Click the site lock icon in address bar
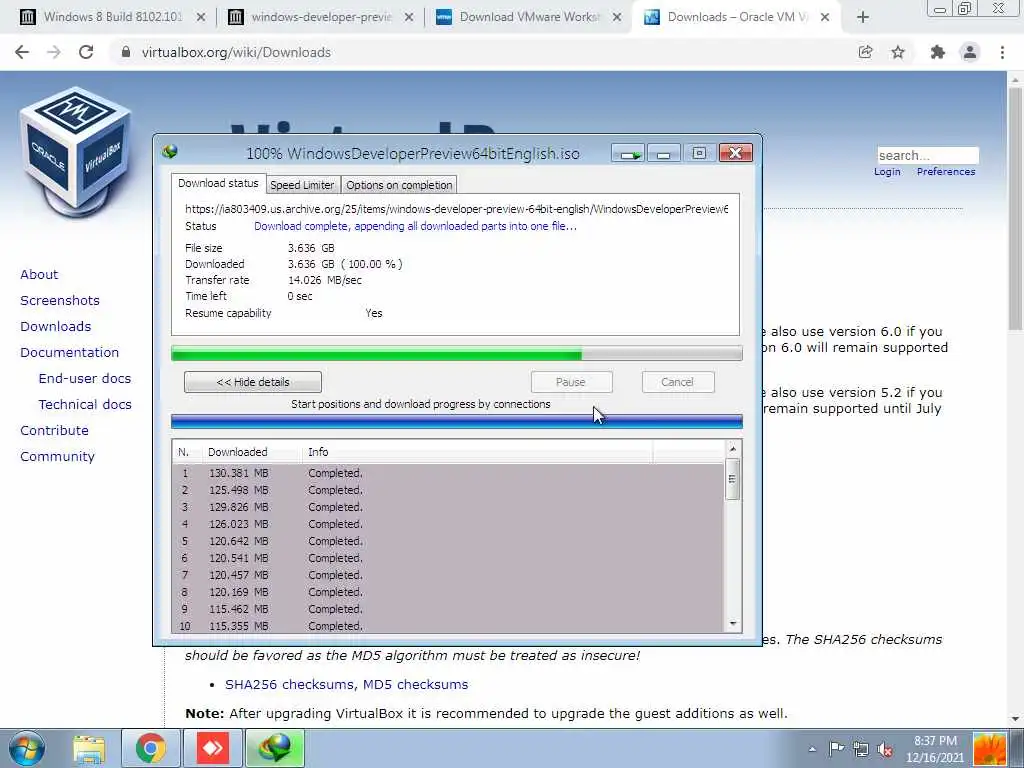The height and width of the screenshot is (768, 1024). (x=126, y=52)
